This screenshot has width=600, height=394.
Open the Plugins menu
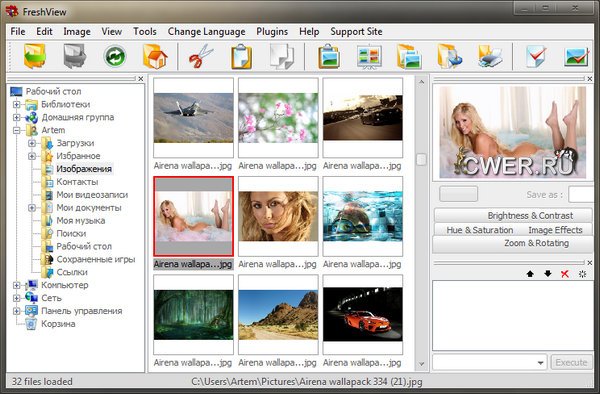[272, 31]
